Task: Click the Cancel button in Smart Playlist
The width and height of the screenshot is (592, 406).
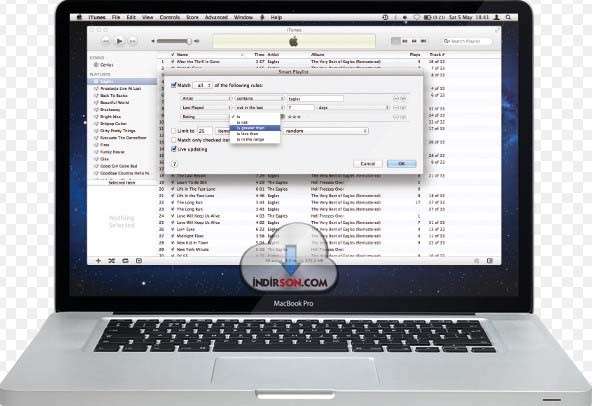Action: click(x=368, y=164)
